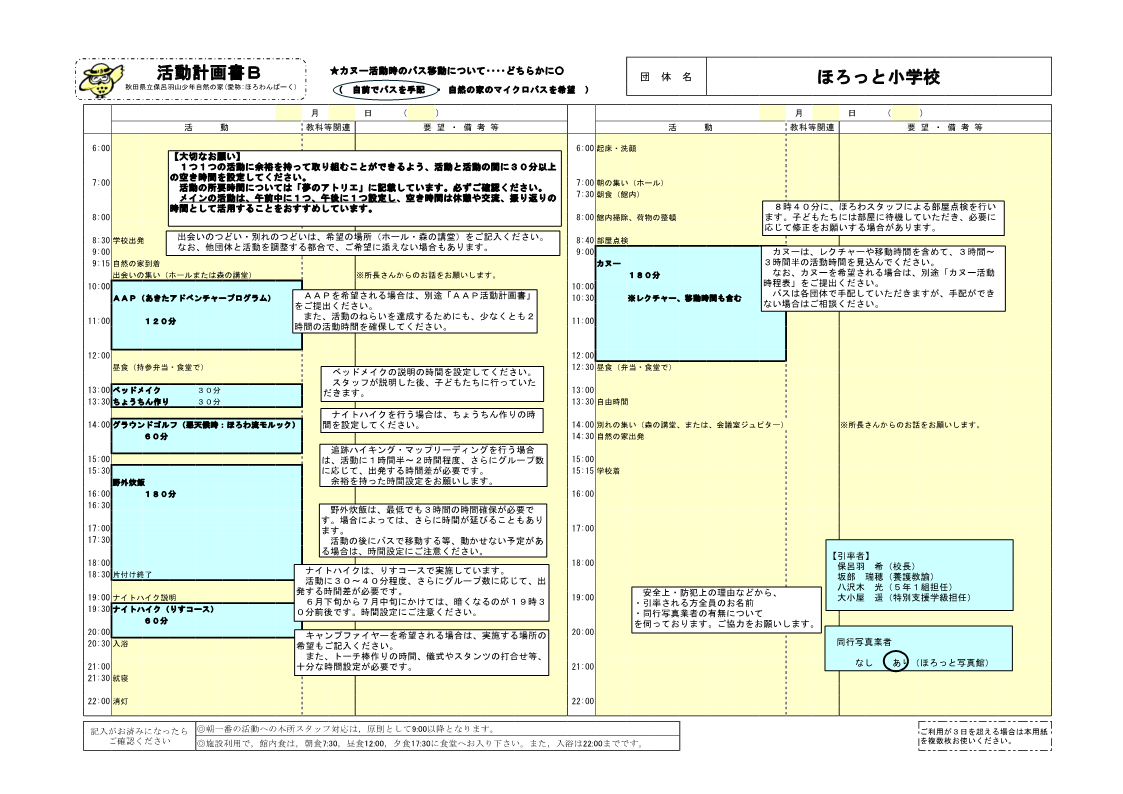Select the ナイトハイク (りすコース) block
This screenshot has width=1123, height=794.
tap(207, 614)
